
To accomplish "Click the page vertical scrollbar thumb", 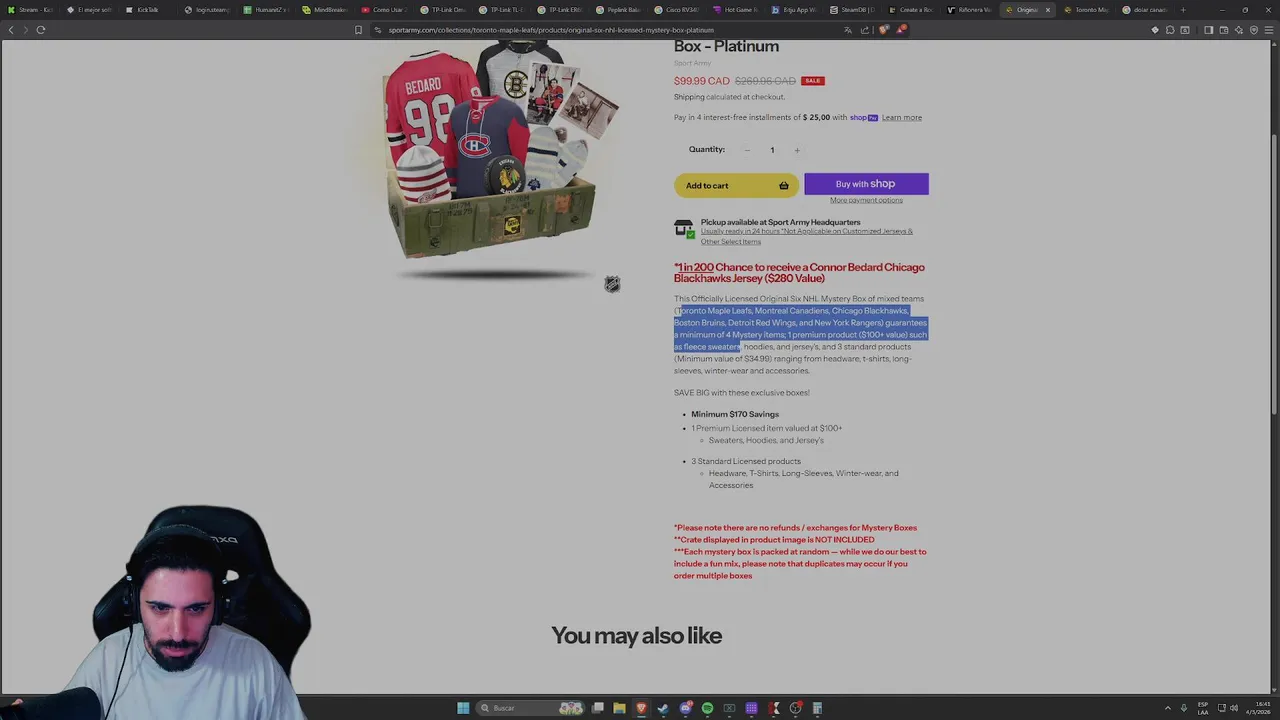I will coord(1274,275).
